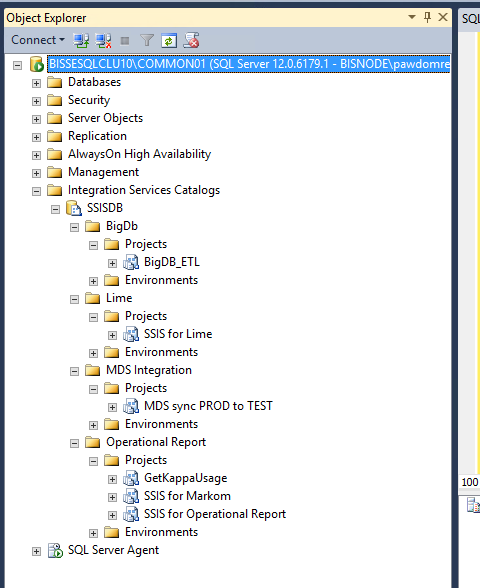The height and width of the screenshot is (588, 480).
Task: Collapse Projects under Operational Report
Action: coord(93,461)
